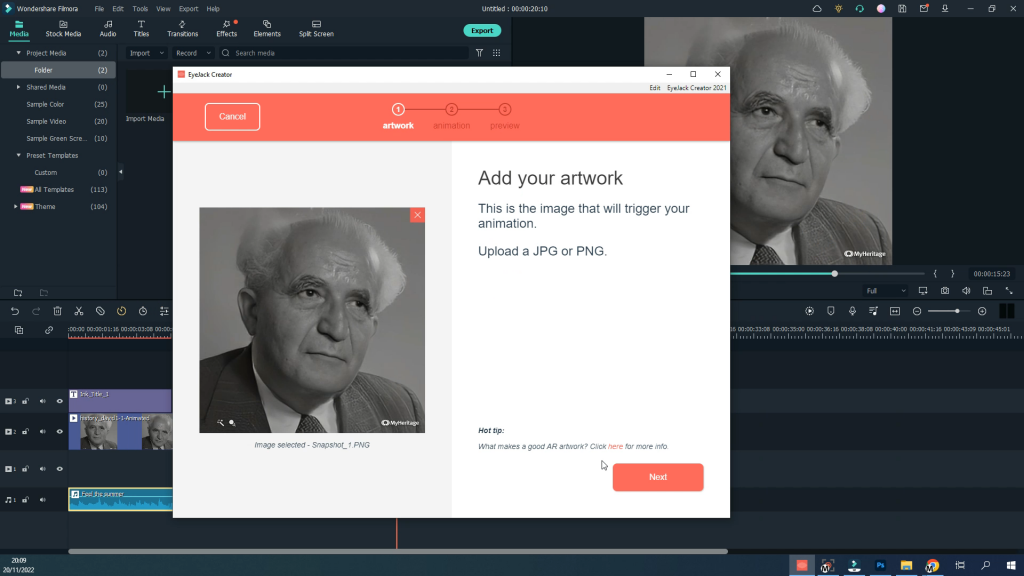Record voiceover with microphone icon

click(852, 312)
